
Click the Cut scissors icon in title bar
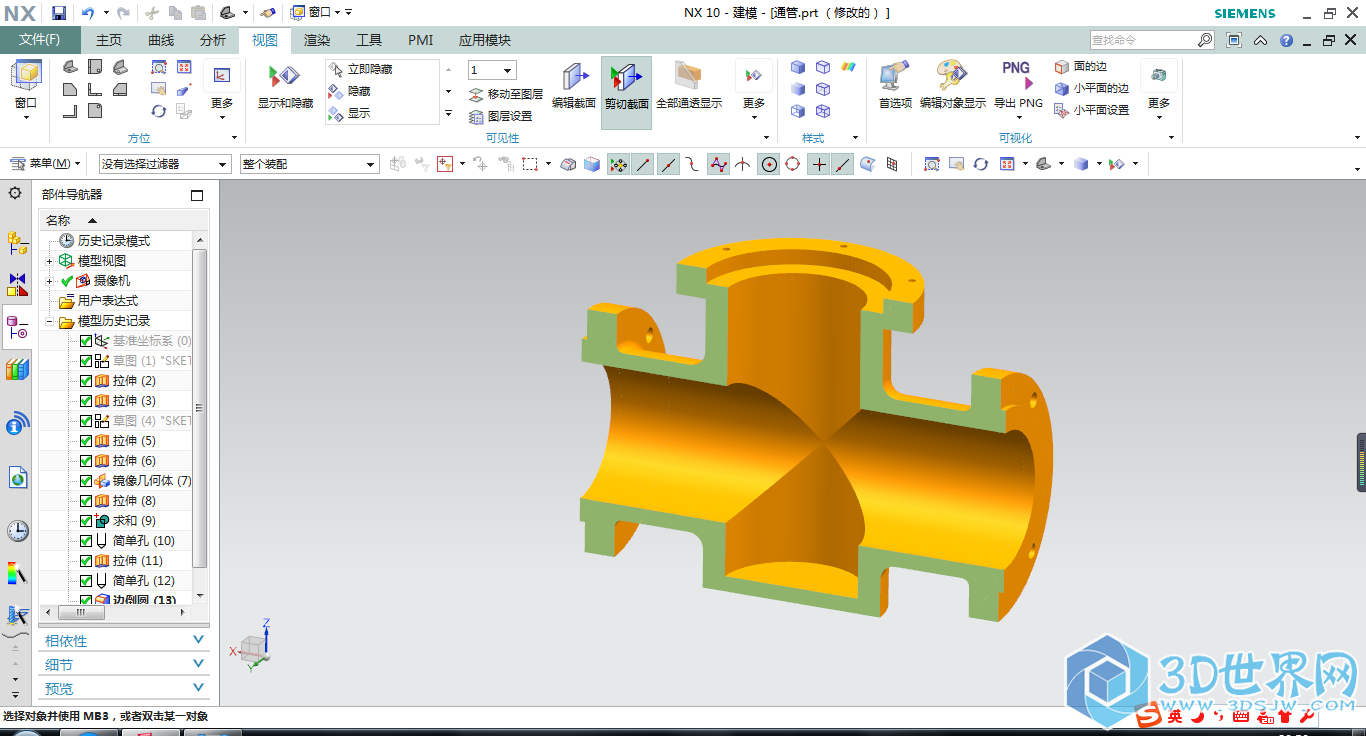click(152, 13)
